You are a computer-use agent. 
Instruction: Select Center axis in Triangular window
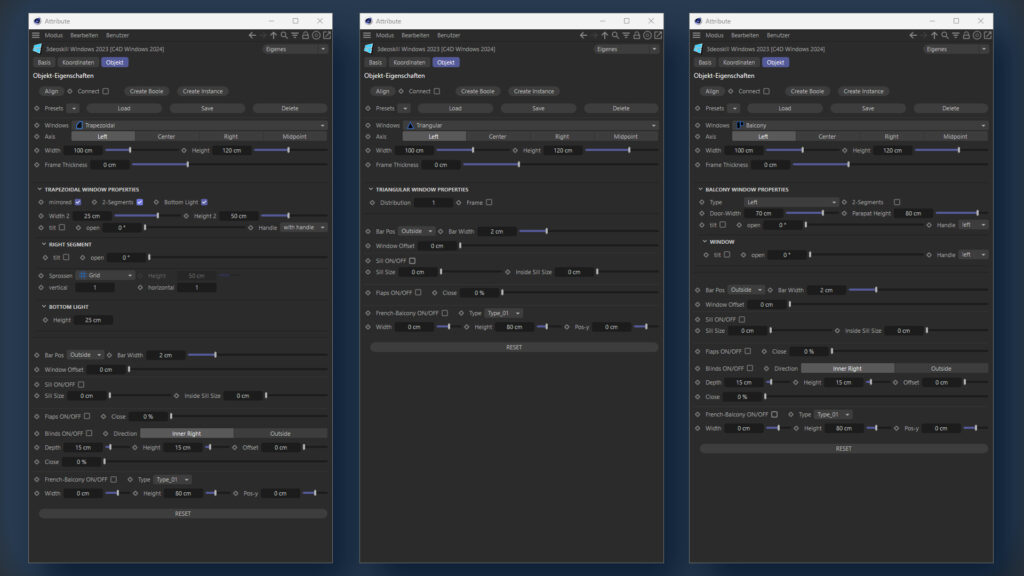tap(498, 136)
